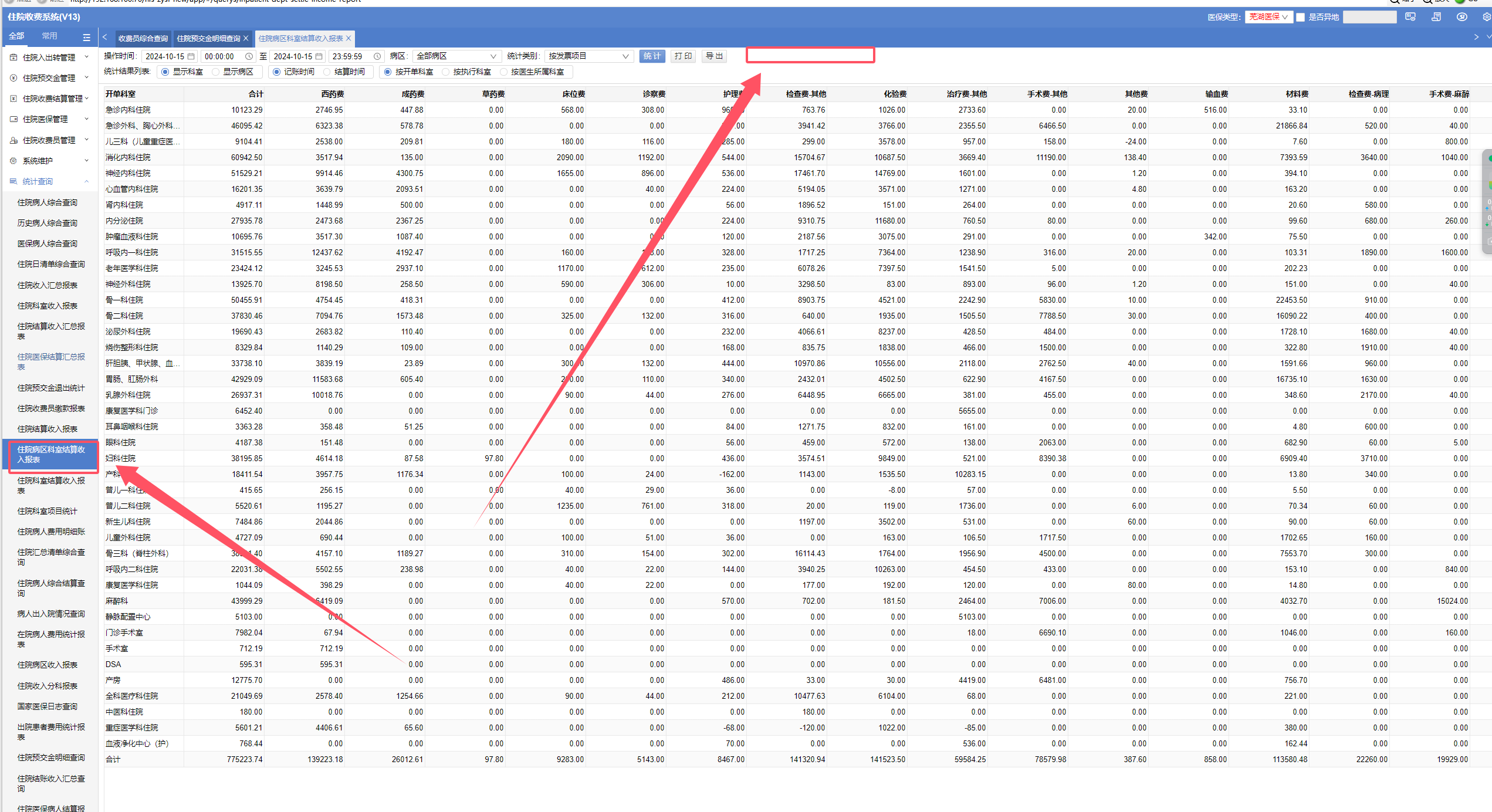Open the 医保类型 dropdown

point(1268,17)
